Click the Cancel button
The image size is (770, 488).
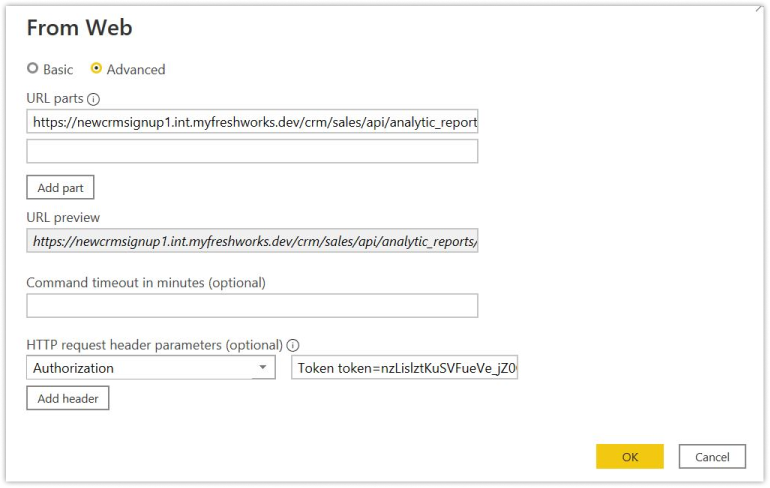(x=712, y=457)
